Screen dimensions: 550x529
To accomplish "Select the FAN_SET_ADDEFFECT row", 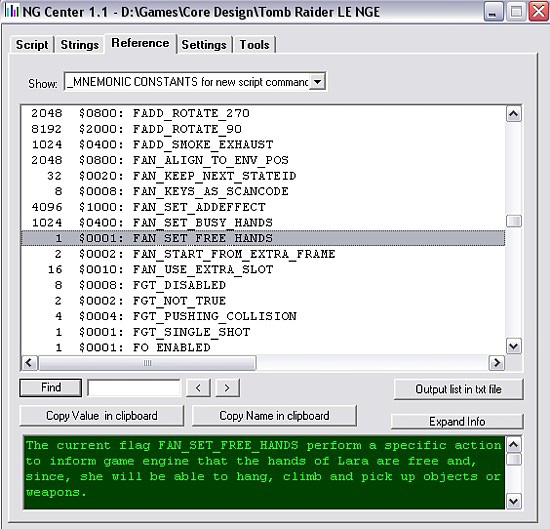I will 263,207.
